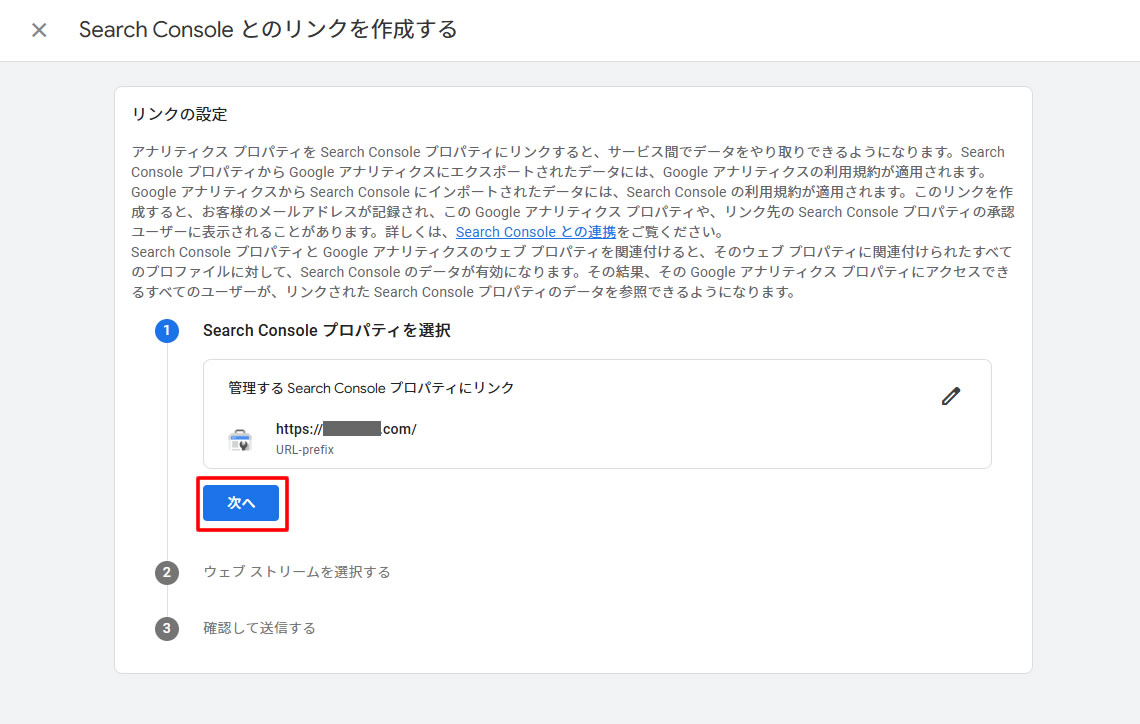
Task: Click the Search Console property icon
Action: click(x=240, y=439)
